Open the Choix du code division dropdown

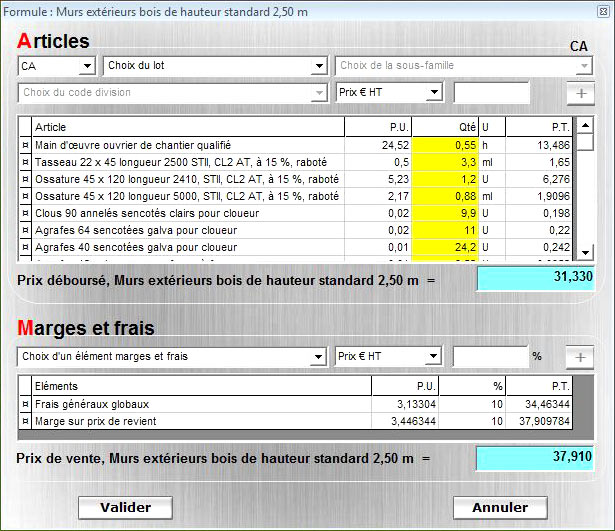click(319, 93)
